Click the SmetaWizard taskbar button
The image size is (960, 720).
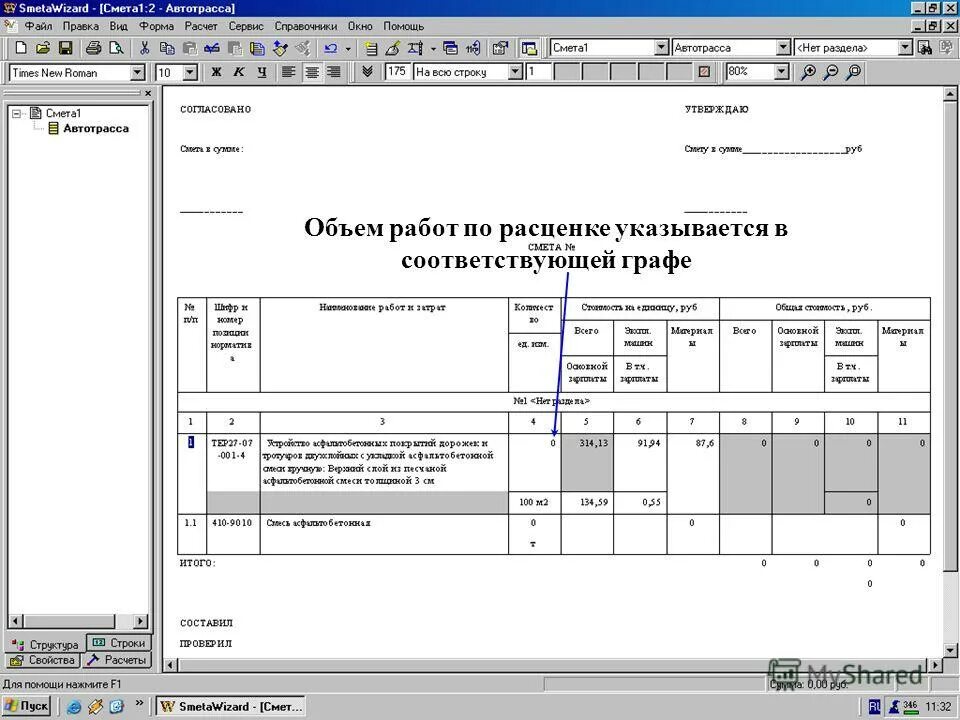pos(231,707)
